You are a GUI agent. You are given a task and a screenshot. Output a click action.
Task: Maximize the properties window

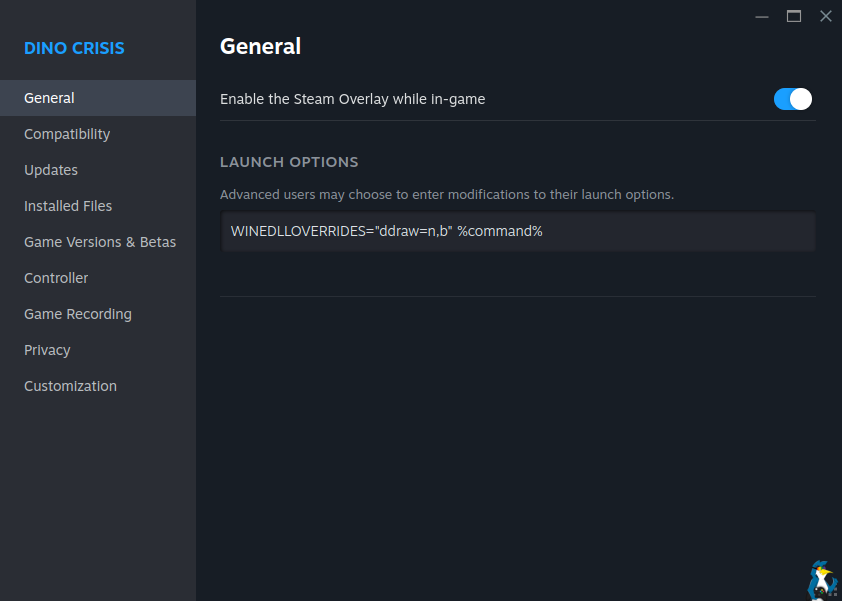pyautogui.click(x=794, y=16)
